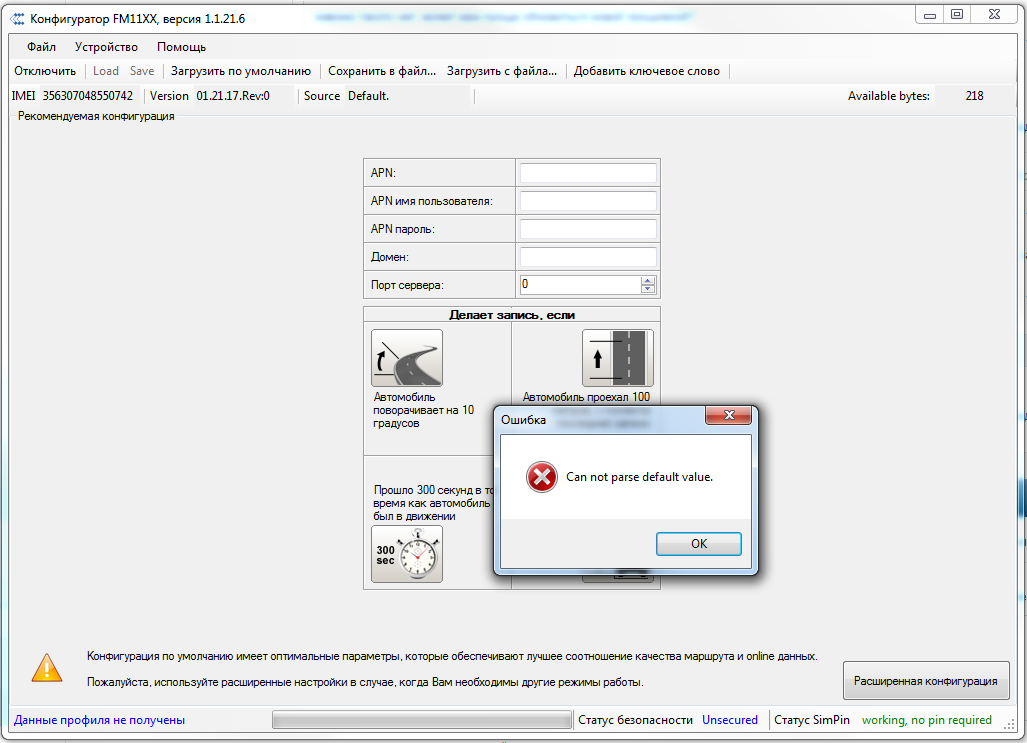Increase server port with up arrow
Image resolution: width=1027 pixels, height=743 pixels.
pyautogui.click(x=648, y=280)
